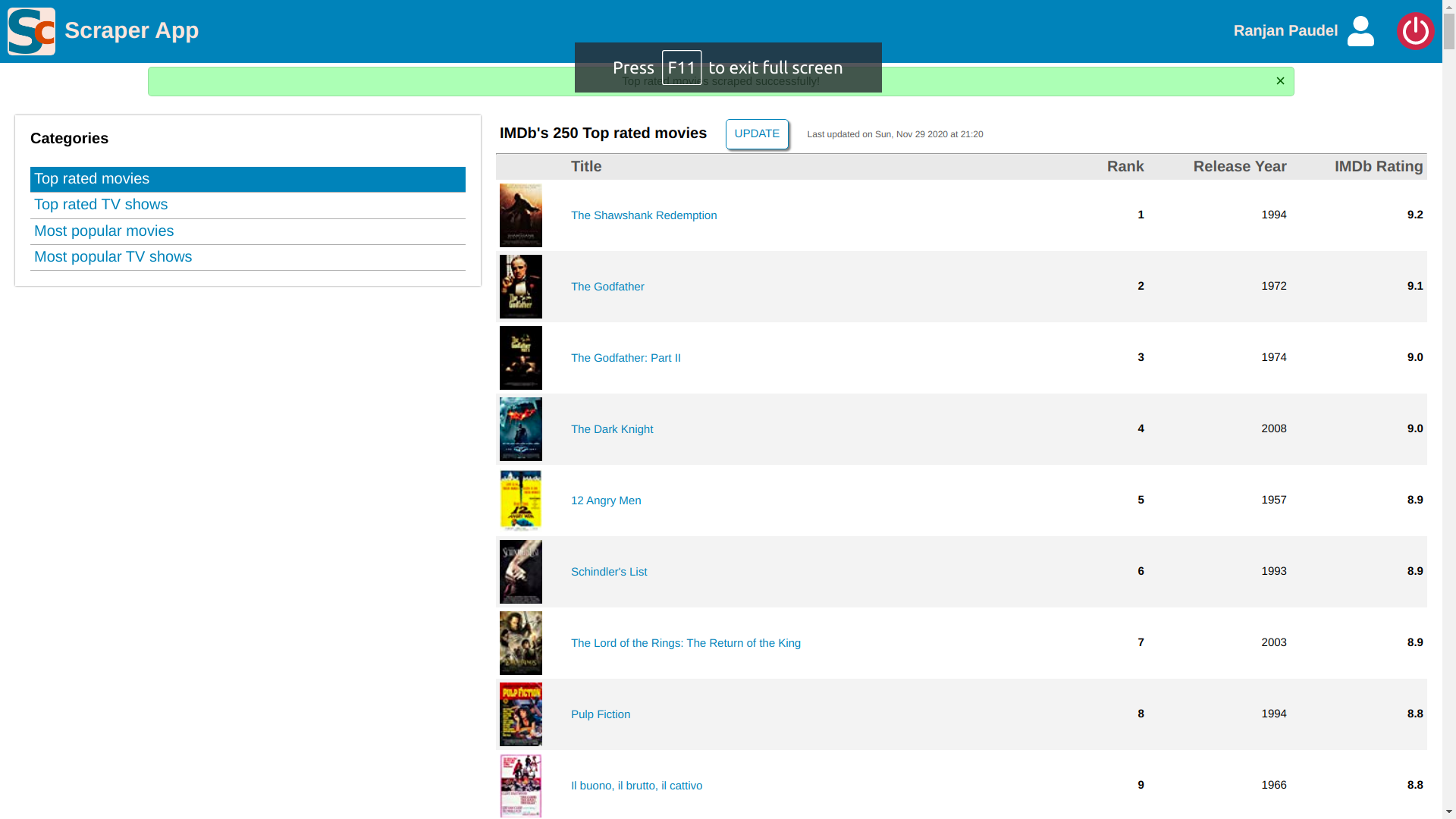Click Schindler's List poster image
This screenshot has width=1456, height=819.
click(x=520, y=572)
